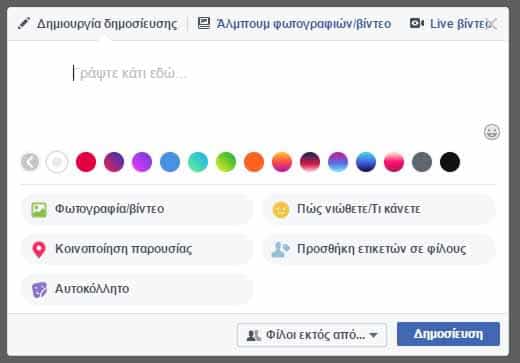Click the red check-in location pin icon
The image size is (520, 363).
point(39,250)
